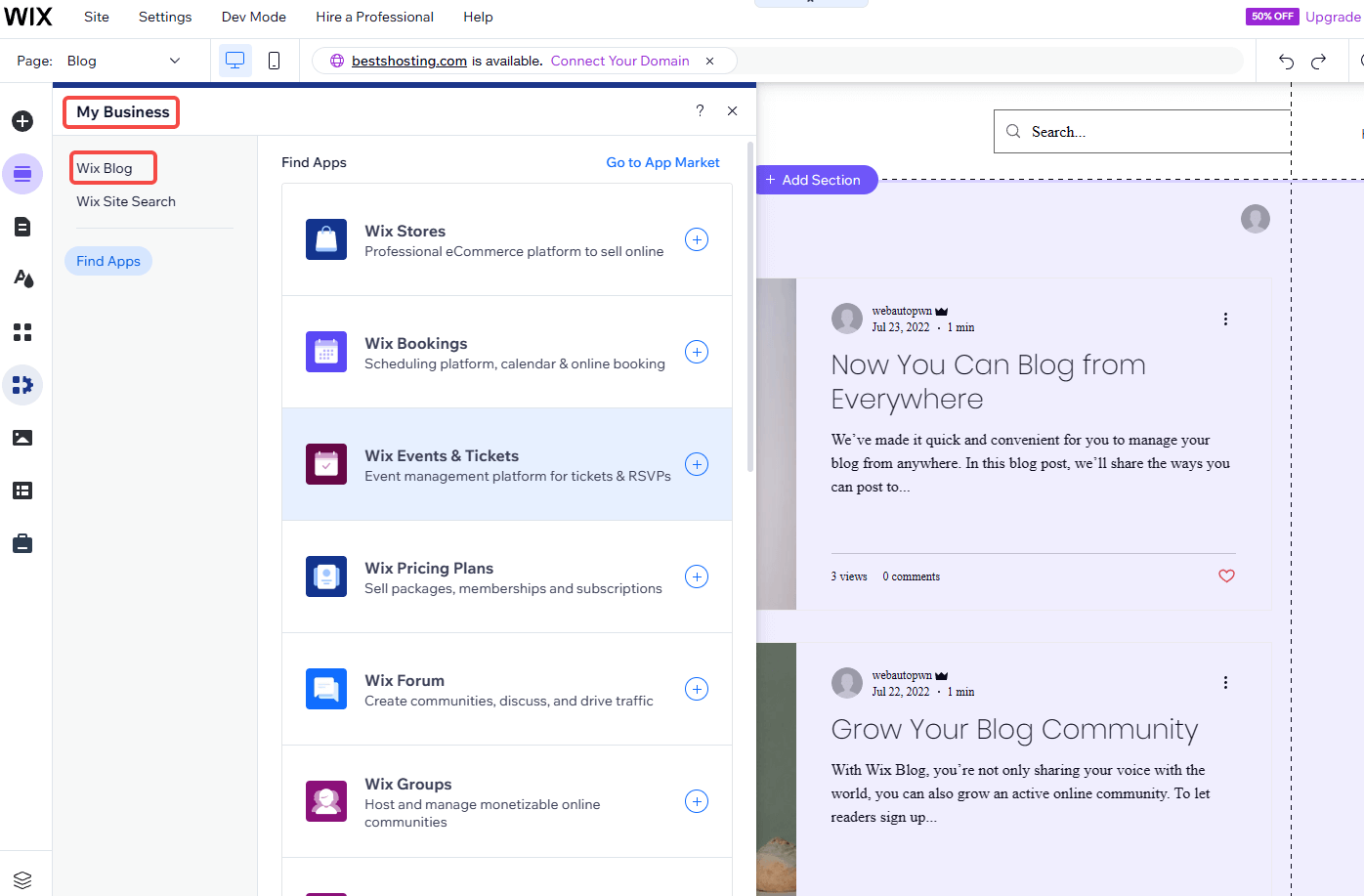Click bestshosting.com domain link
Screen dimensions: 1364x896
pos(409,61)
